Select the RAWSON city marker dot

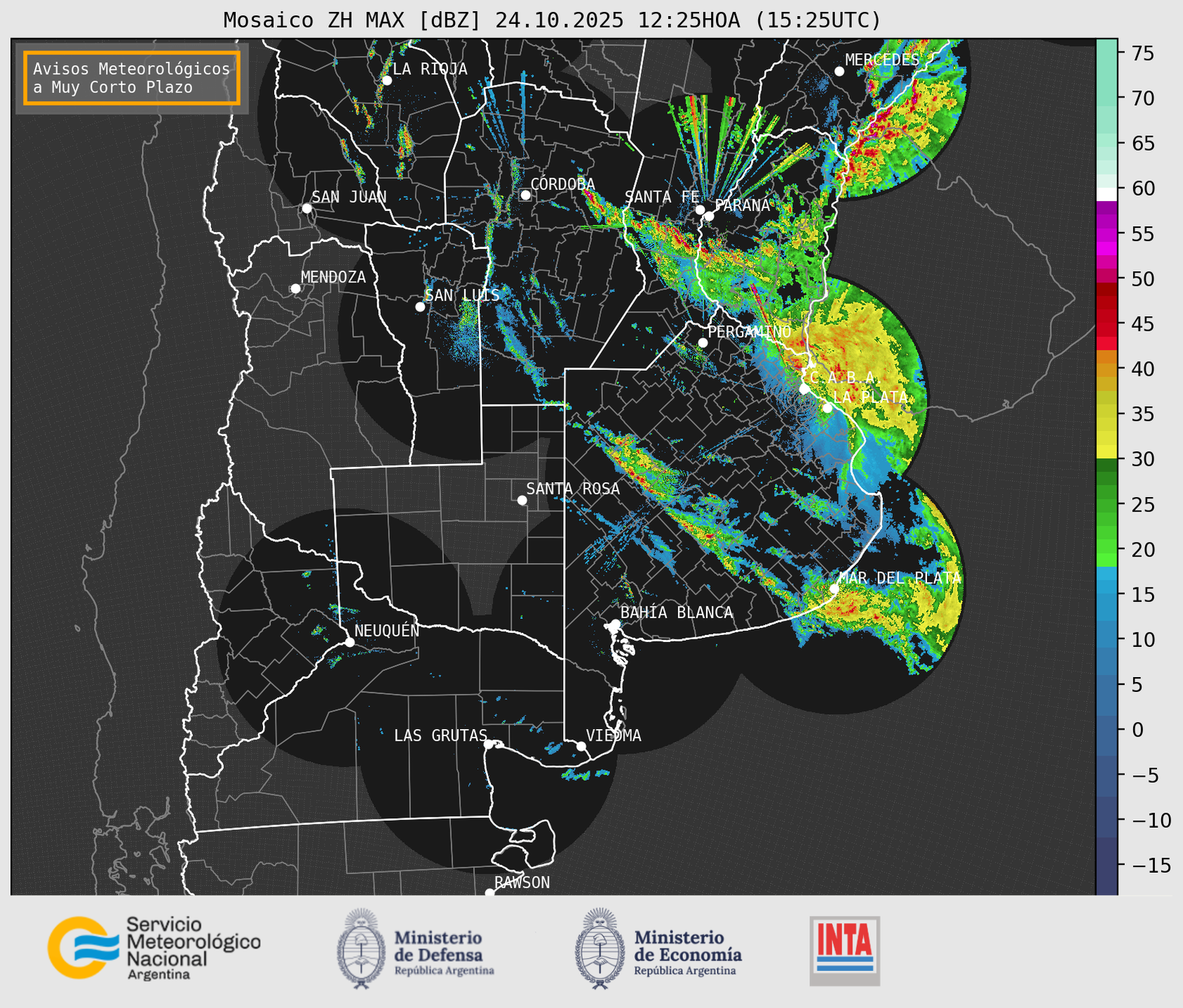coord(489,893)
